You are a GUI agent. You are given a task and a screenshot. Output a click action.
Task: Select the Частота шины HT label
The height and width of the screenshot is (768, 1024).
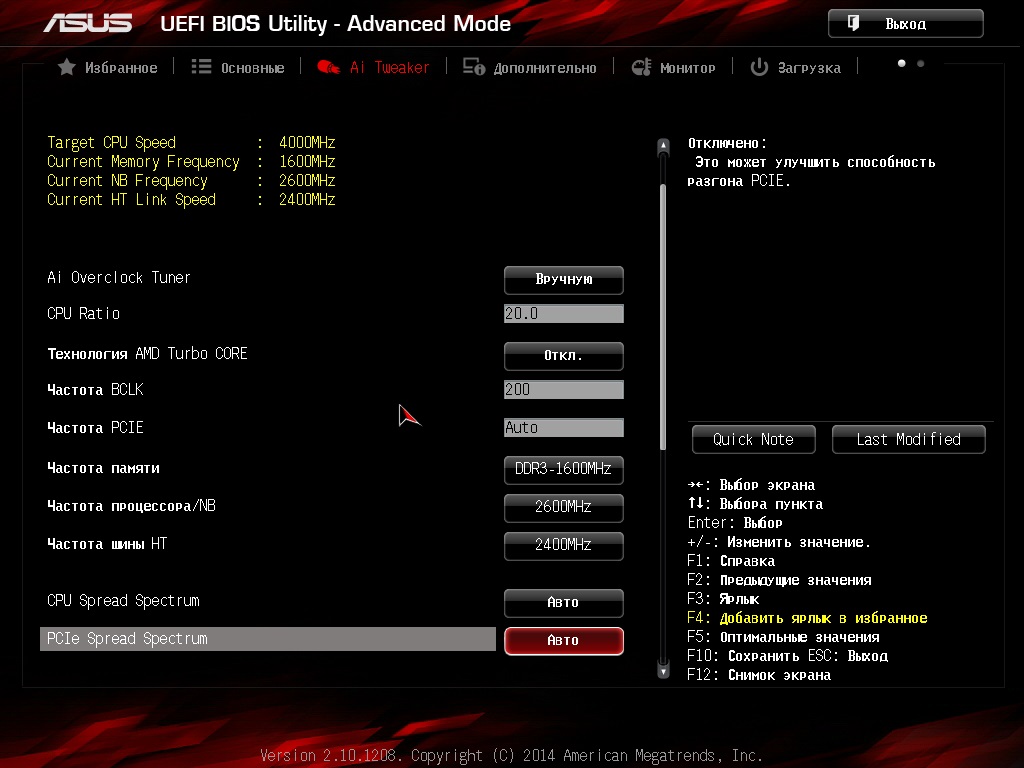pyautogui.click(x=107, y=544)
